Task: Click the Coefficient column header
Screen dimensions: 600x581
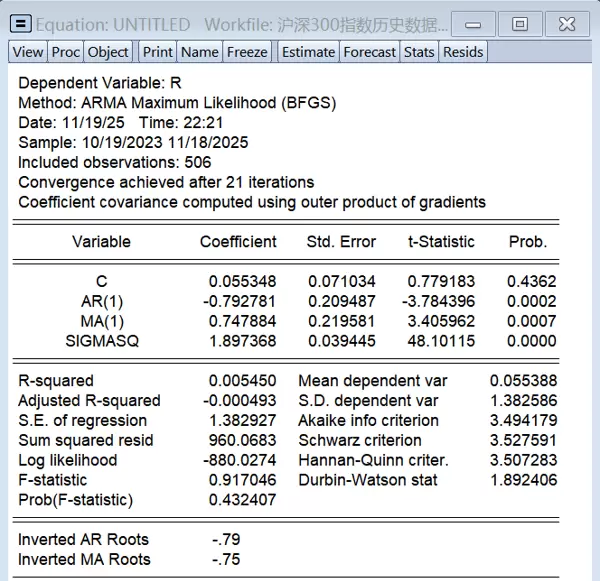Action: [238, 242]
